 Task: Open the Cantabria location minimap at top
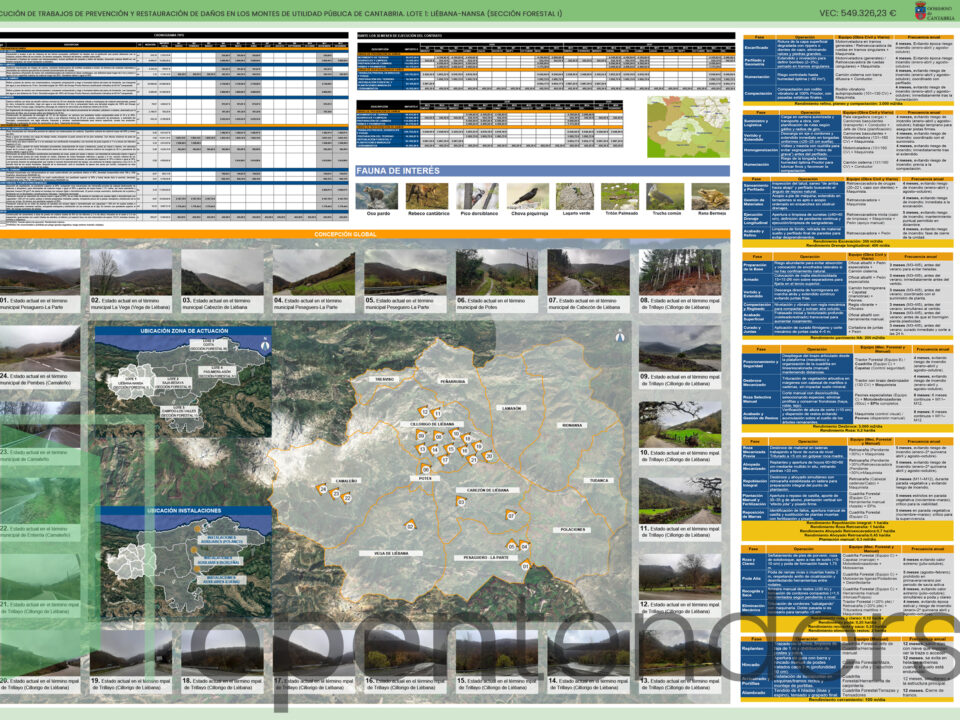689,127
